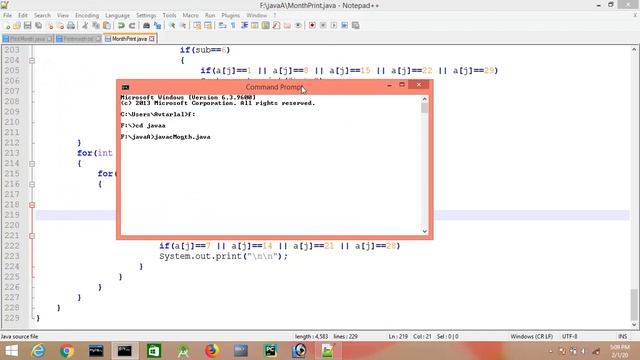Launch Firefox from taskbar

coord(212,351)
